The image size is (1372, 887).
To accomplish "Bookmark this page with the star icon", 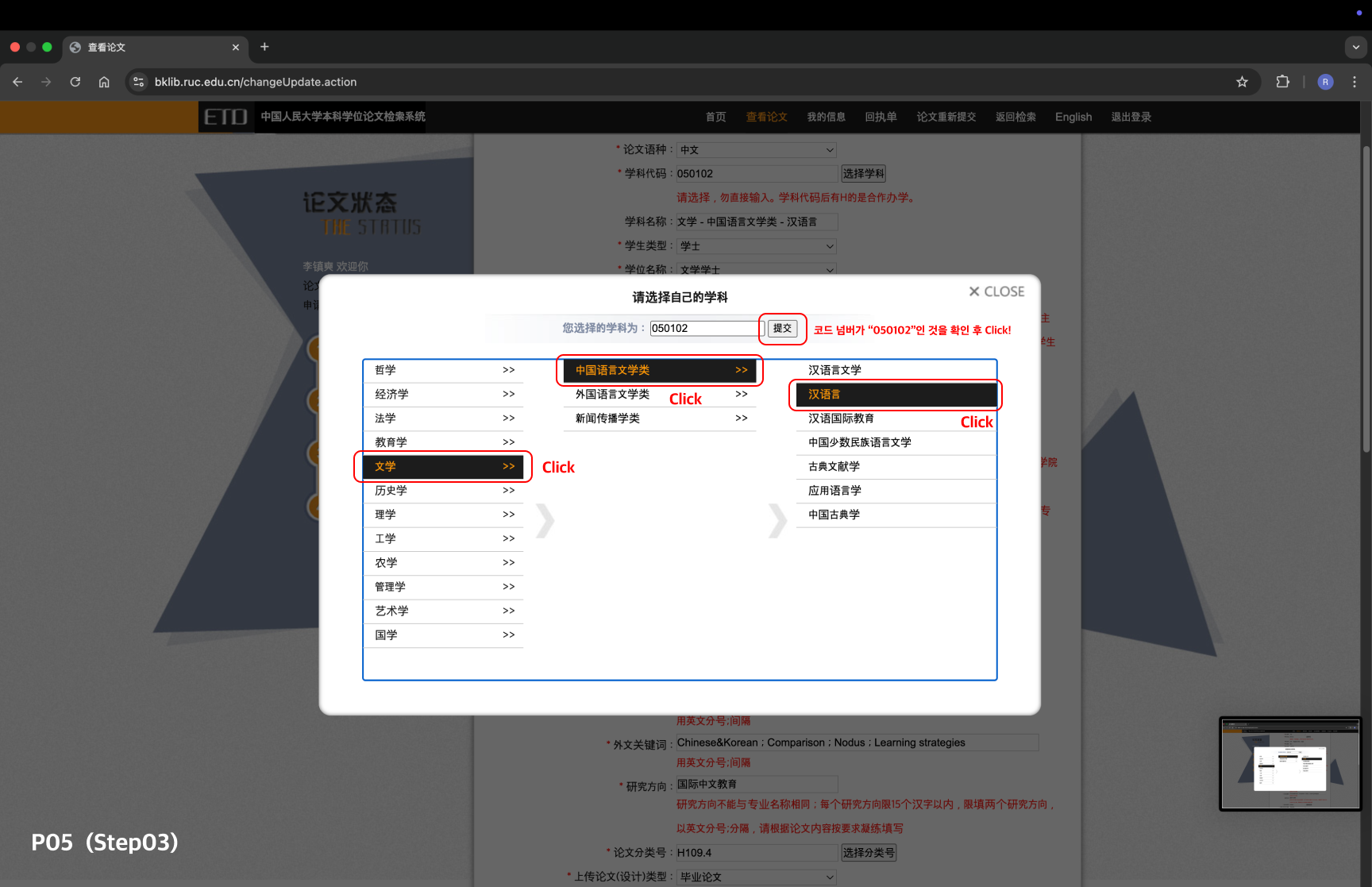I will (x=1242, y=82).
